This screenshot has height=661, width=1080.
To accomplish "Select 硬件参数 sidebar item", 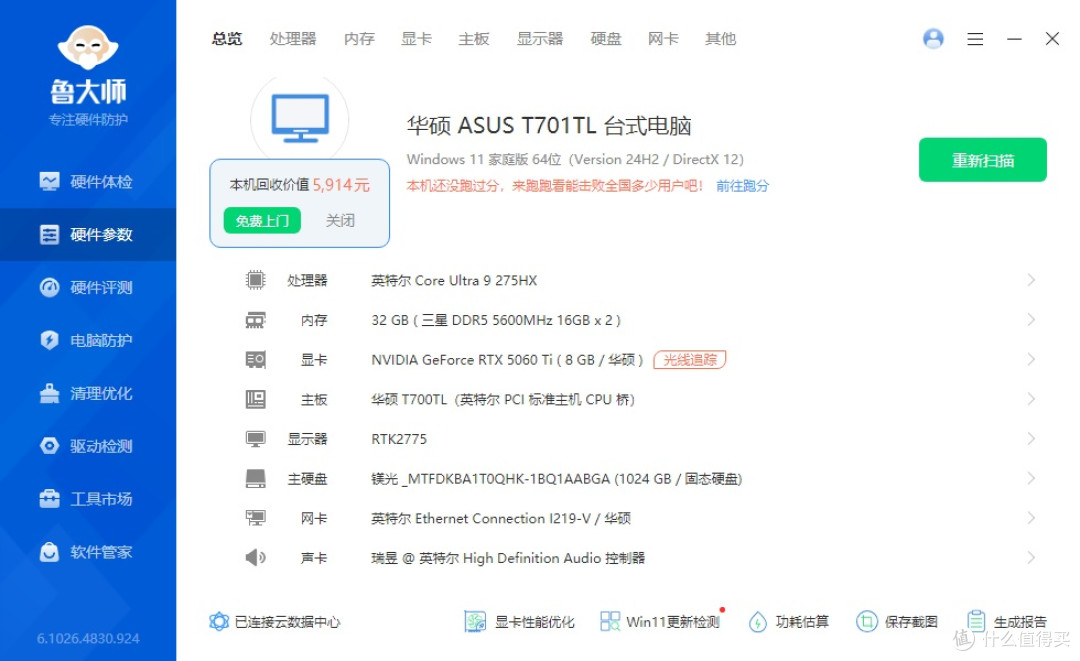I will pyautogui.click(x=87, y=235).
